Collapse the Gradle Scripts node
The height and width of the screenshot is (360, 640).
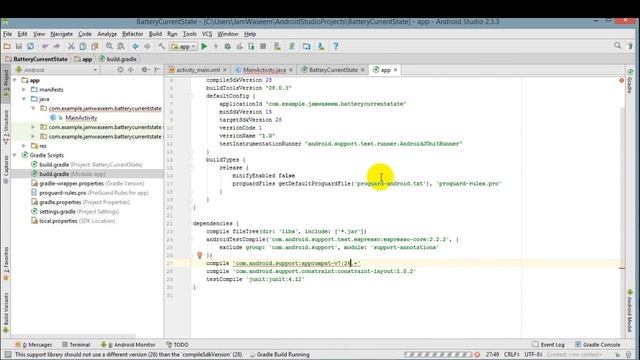pyautogui.click(x=15, y=155)
